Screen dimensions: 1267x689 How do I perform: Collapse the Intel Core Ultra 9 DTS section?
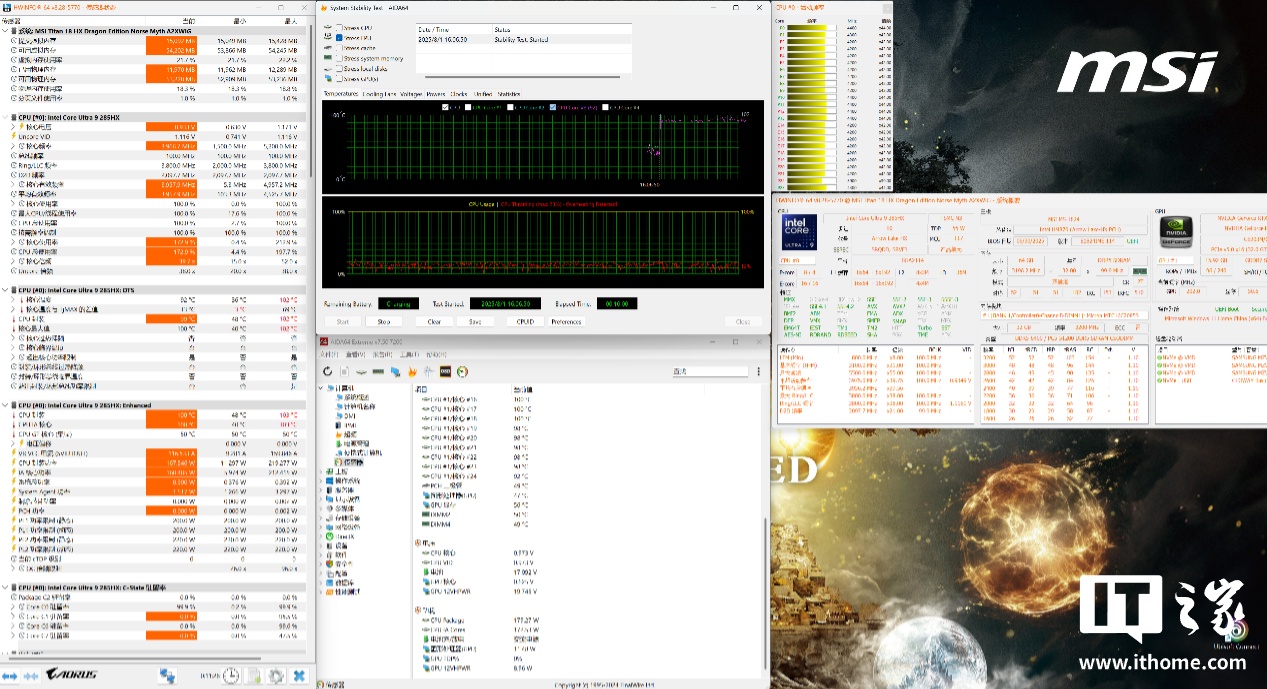click(5, 290)
